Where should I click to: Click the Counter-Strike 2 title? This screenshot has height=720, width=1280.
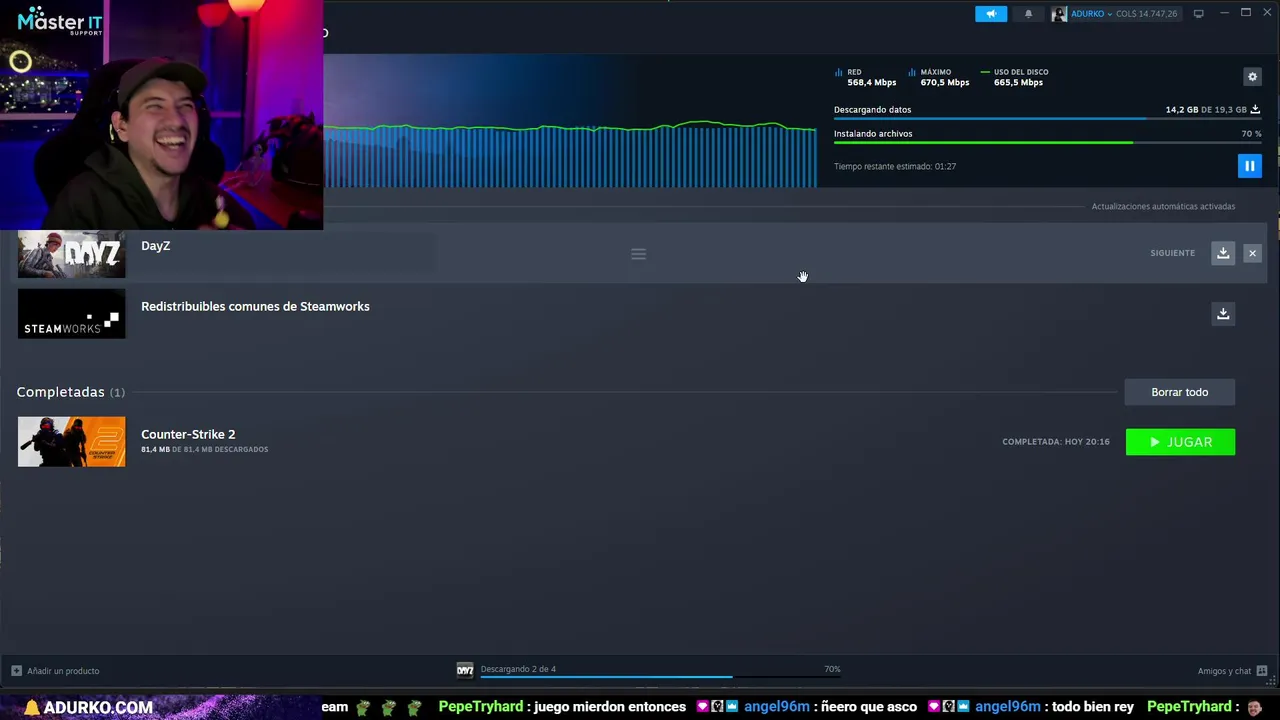[x=188, y=434]
